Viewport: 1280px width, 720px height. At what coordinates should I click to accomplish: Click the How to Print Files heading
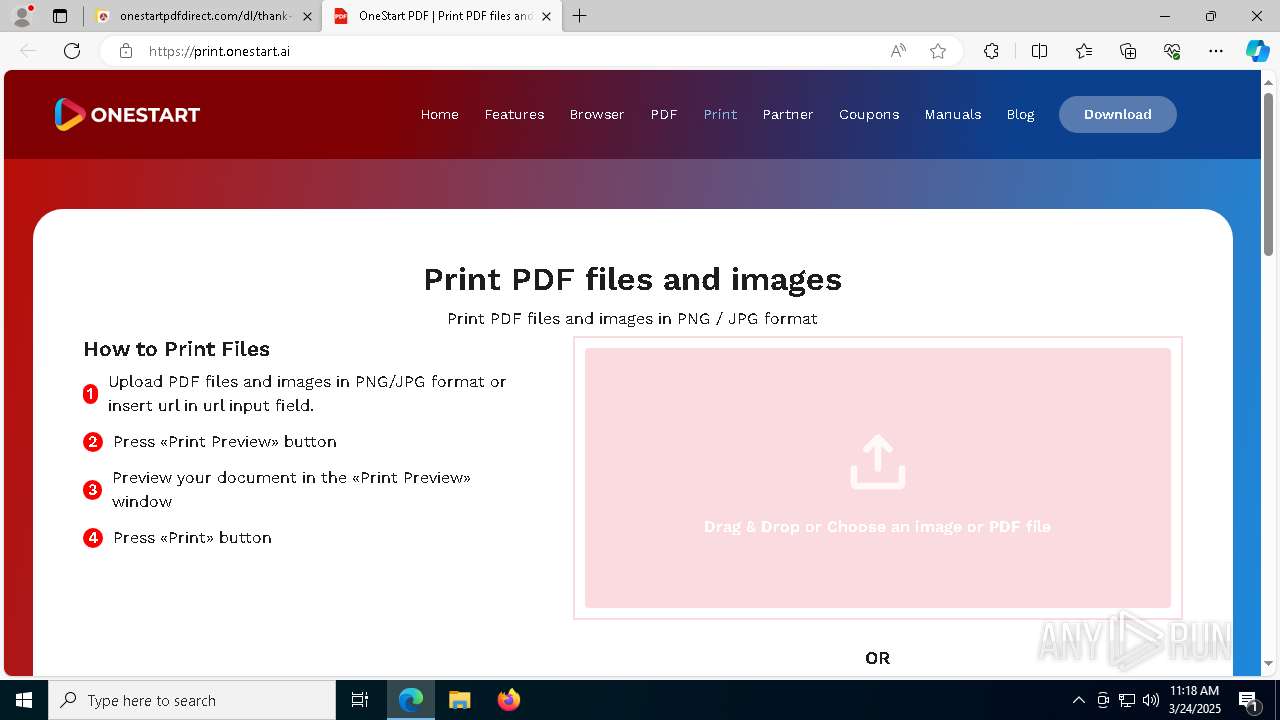tap(177, 349)
